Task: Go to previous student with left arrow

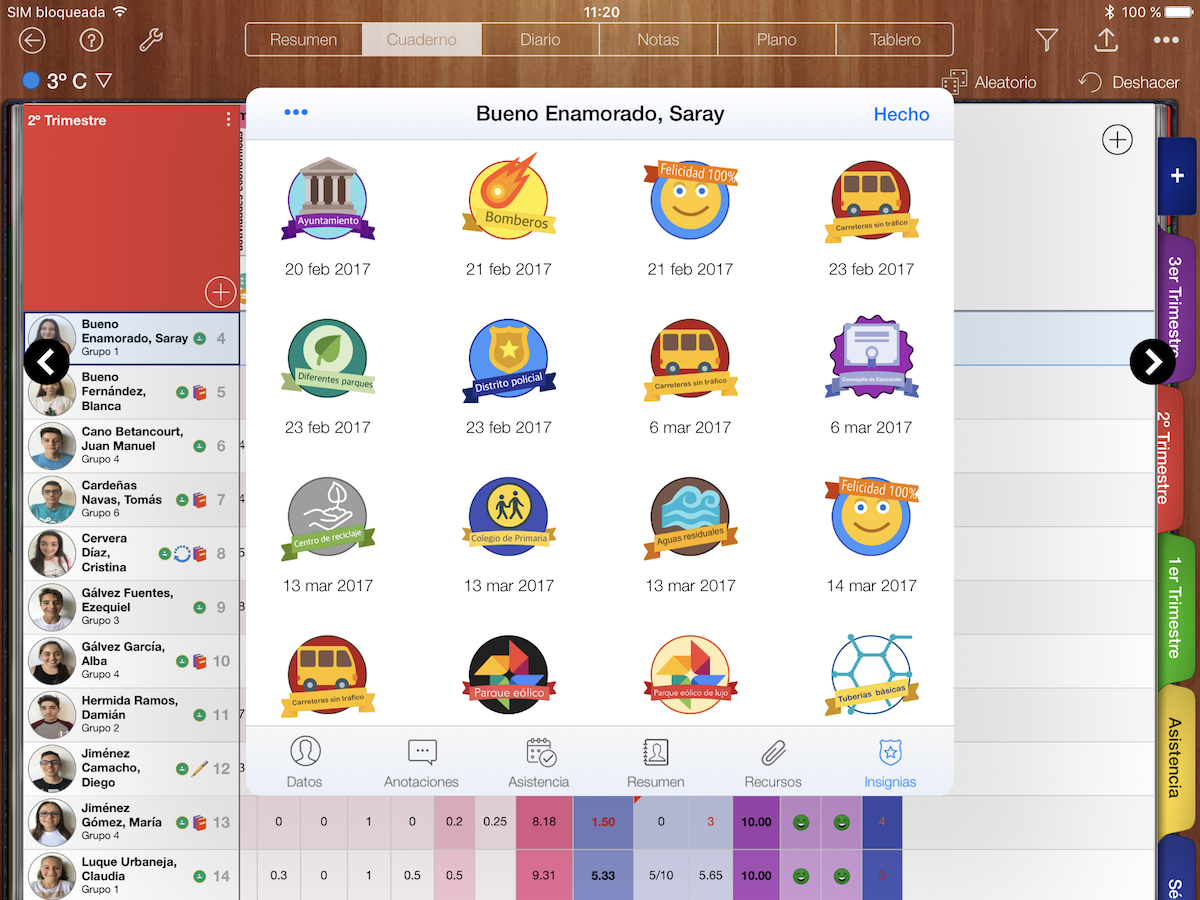Action: pos(46,361)
